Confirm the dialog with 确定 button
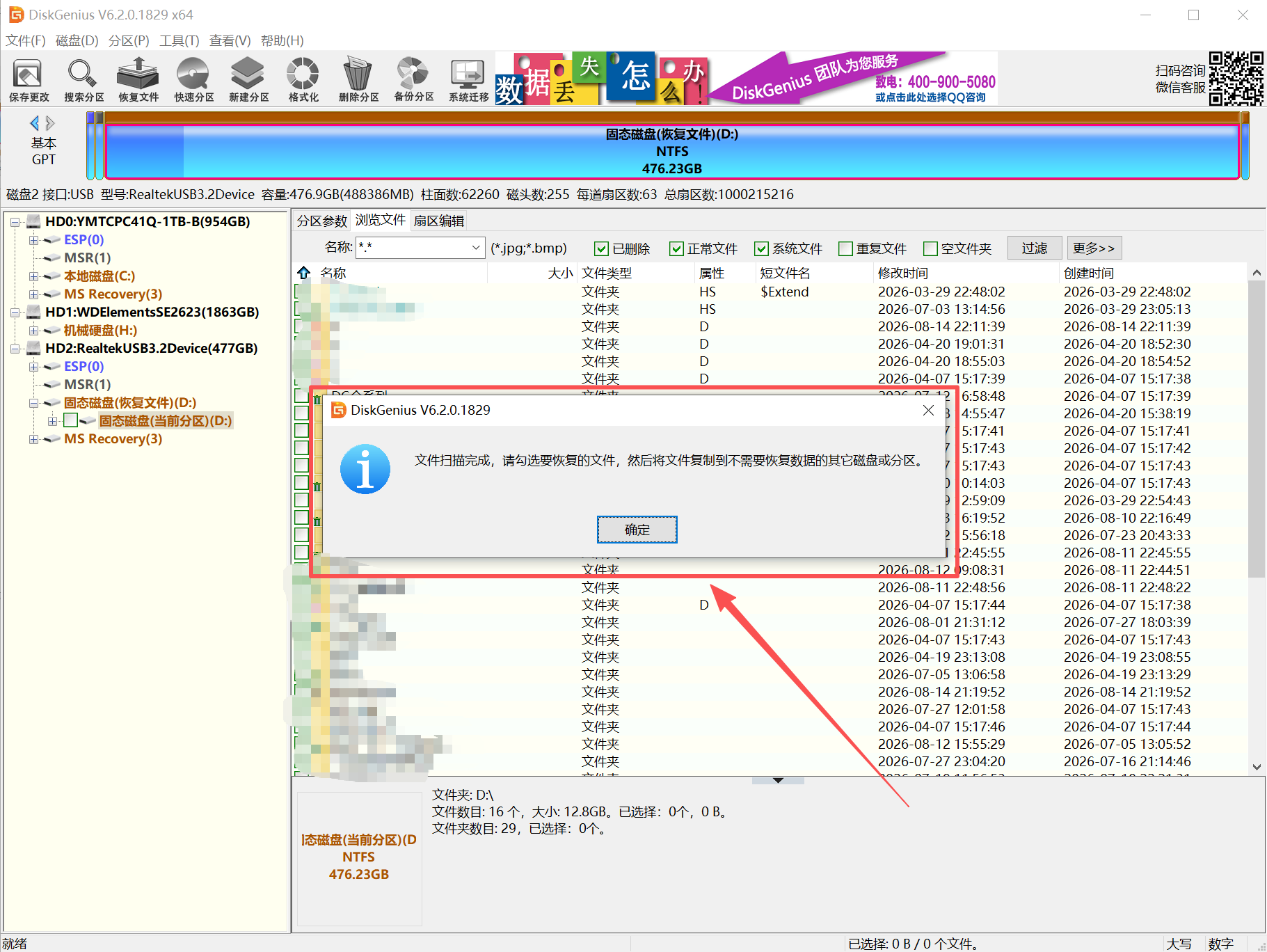The height and width of the screenshot is (952, 1267). (637, 530)
